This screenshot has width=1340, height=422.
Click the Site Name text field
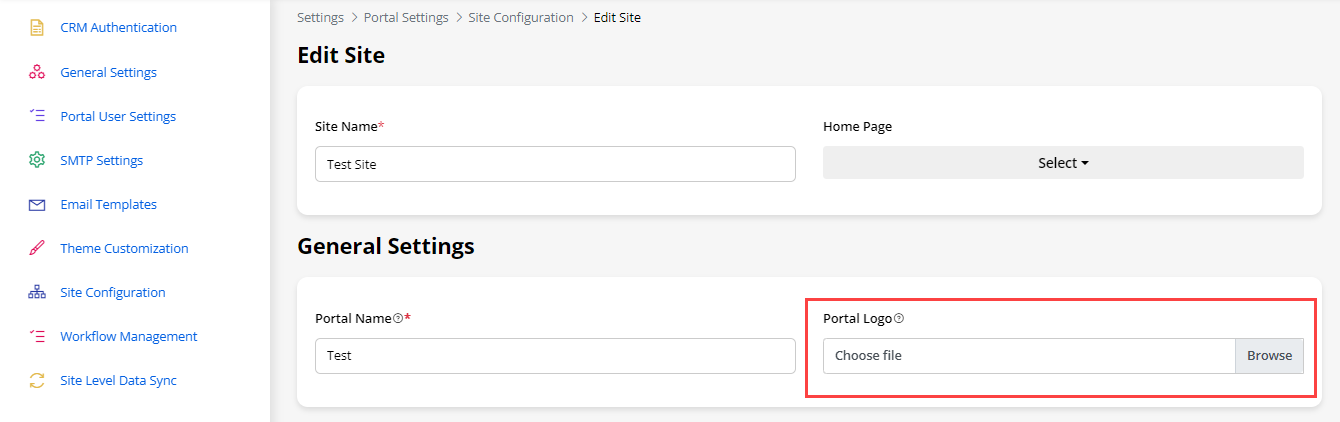[555, 164]
